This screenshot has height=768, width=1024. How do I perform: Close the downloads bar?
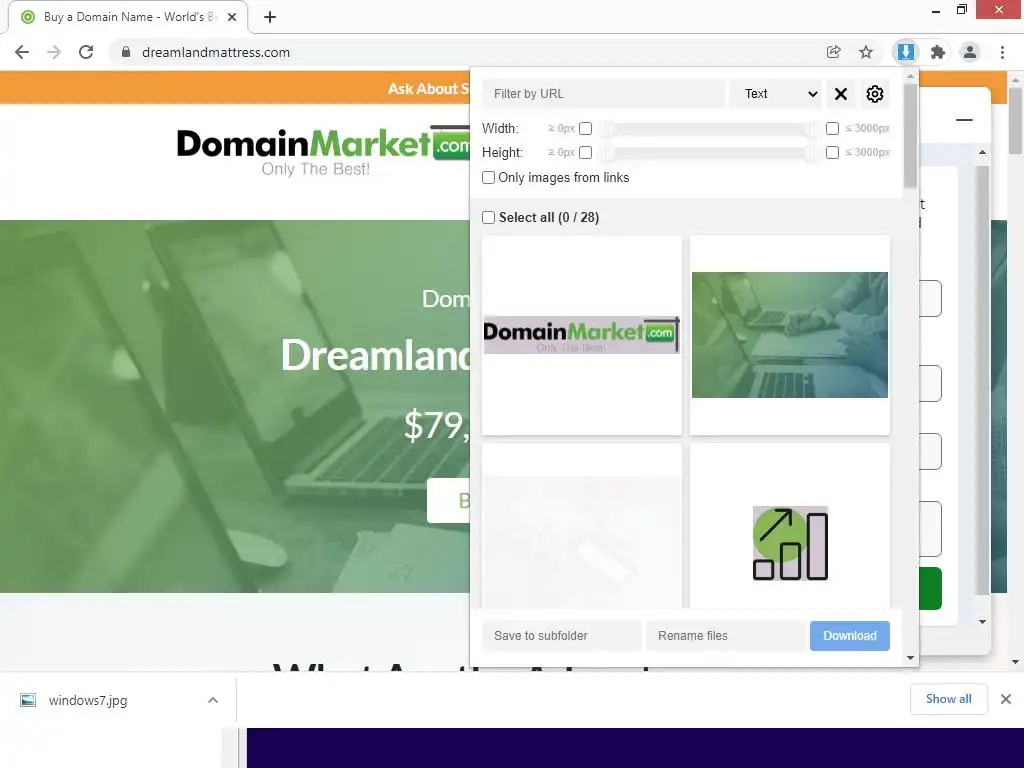point(1006,699)
